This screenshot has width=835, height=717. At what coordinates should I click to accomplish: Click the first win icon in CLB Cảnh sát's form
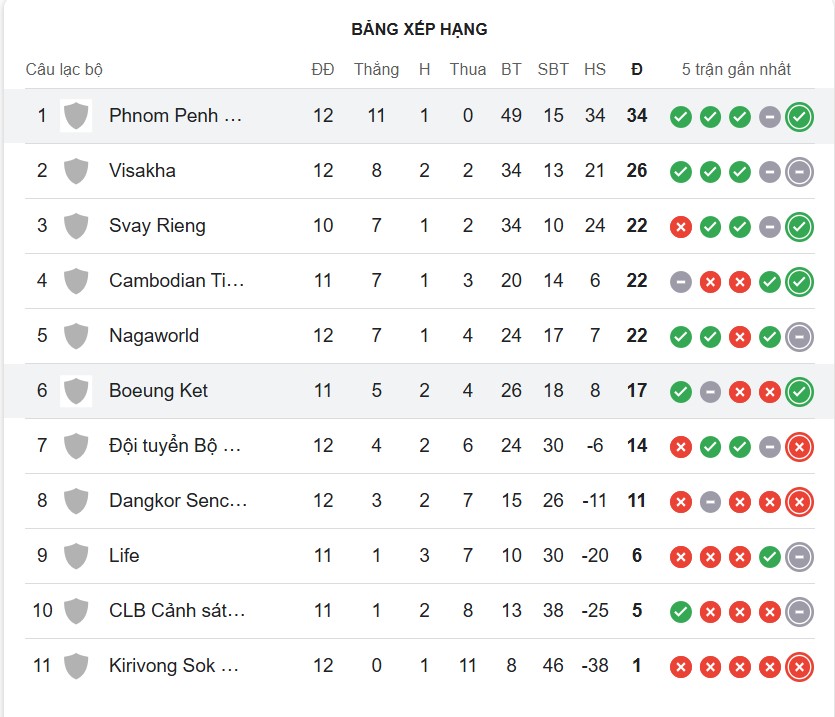click(681, 611)
